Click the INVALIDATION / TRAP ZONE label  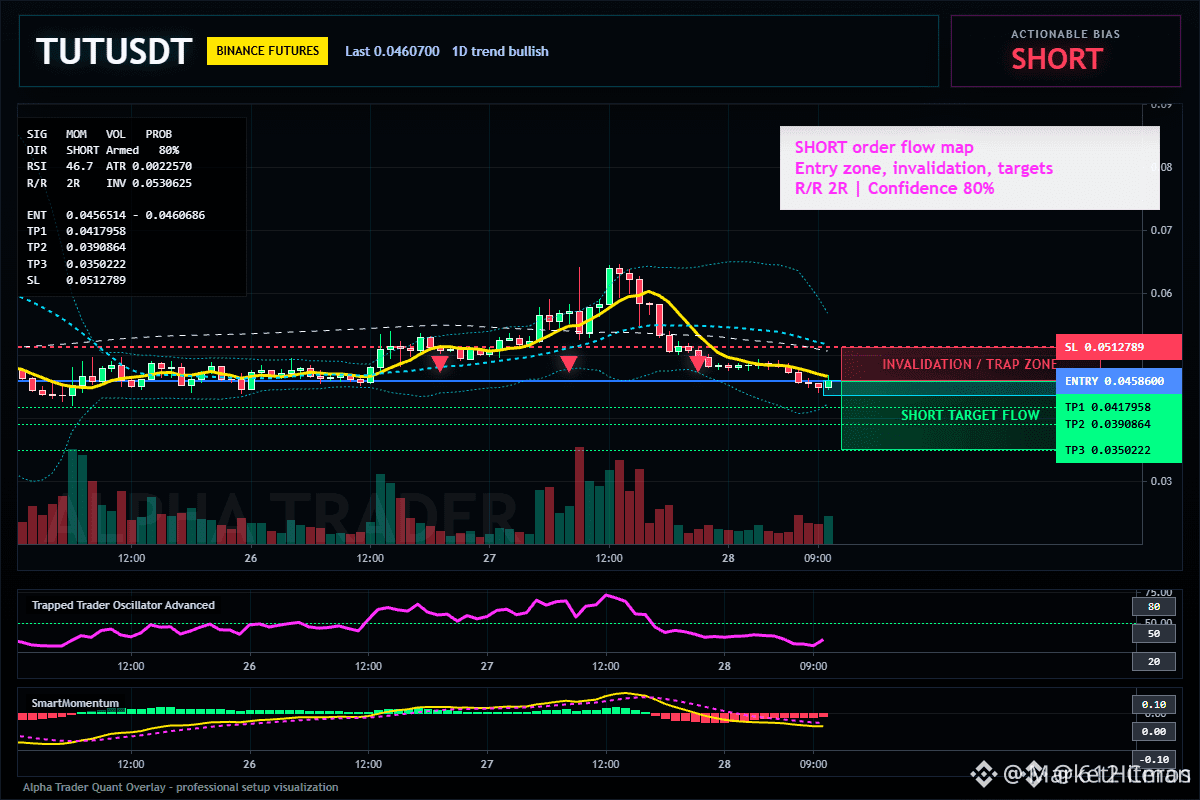969,365
